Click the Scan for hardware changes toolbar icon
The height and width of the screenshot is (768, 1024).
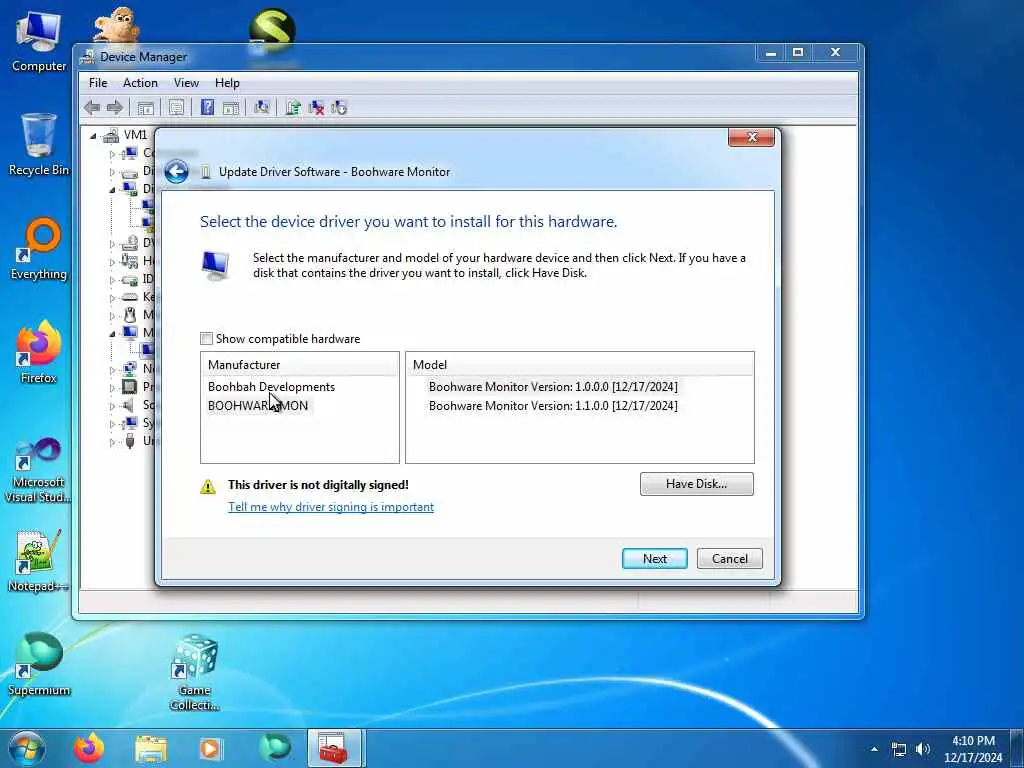262,108
